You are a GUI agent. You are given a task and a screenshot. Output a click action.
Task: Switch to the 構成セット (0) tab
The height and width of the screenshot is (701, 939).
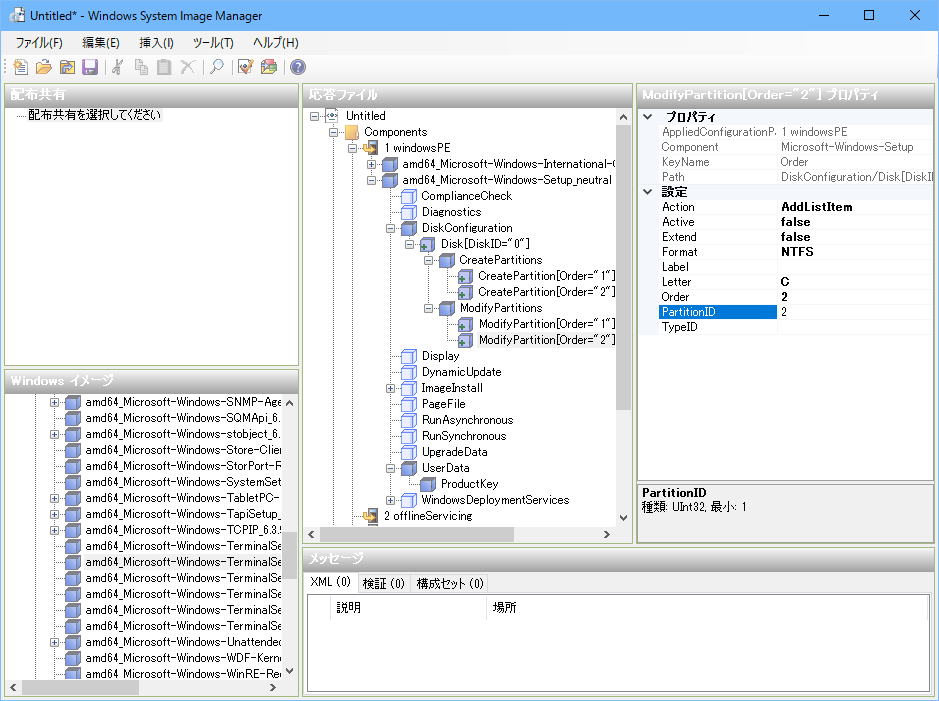point(449,583)
